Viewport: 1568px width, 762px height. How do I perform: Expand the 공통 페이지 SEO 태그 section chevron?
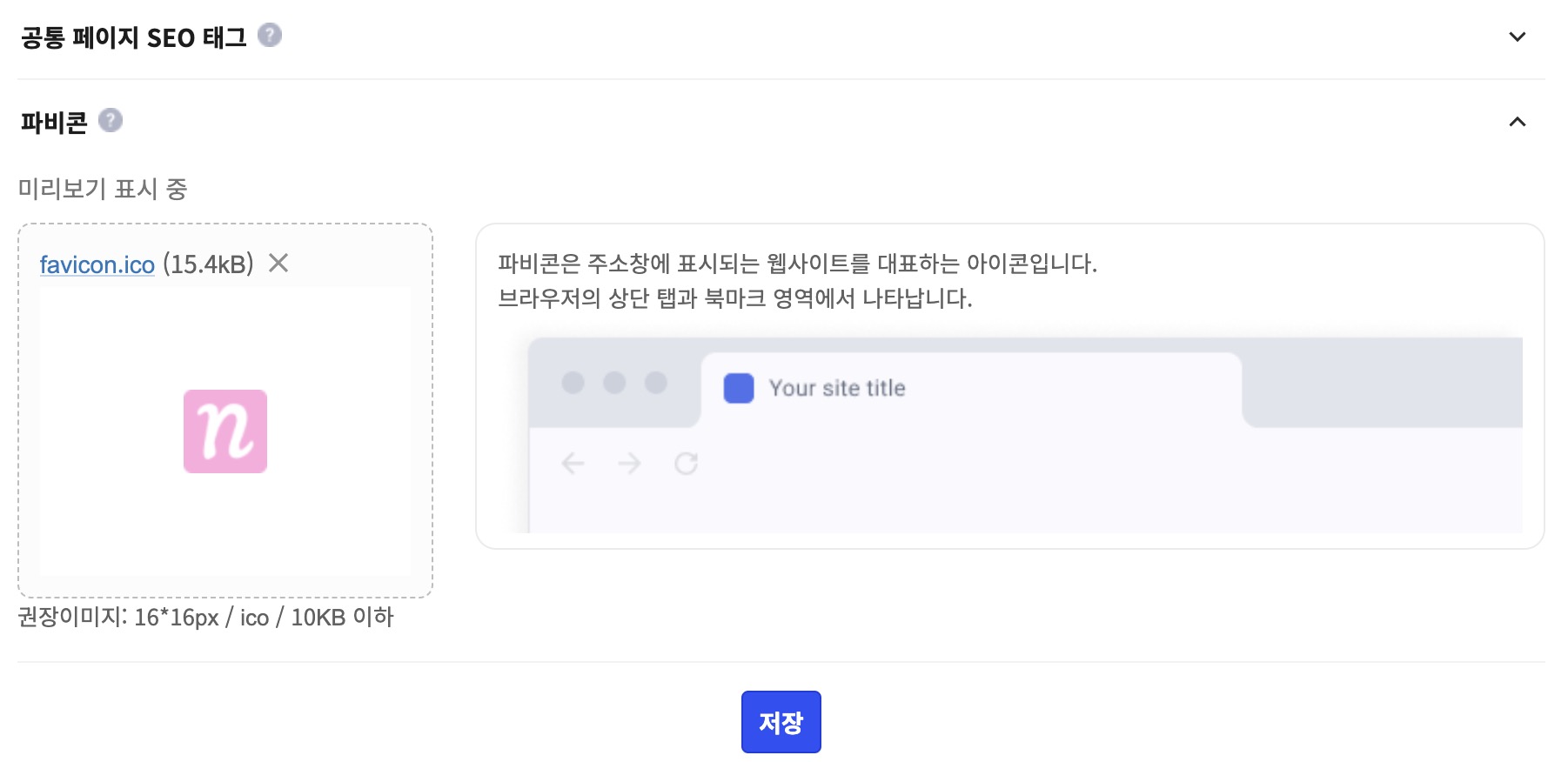[x=1517, y=37]
